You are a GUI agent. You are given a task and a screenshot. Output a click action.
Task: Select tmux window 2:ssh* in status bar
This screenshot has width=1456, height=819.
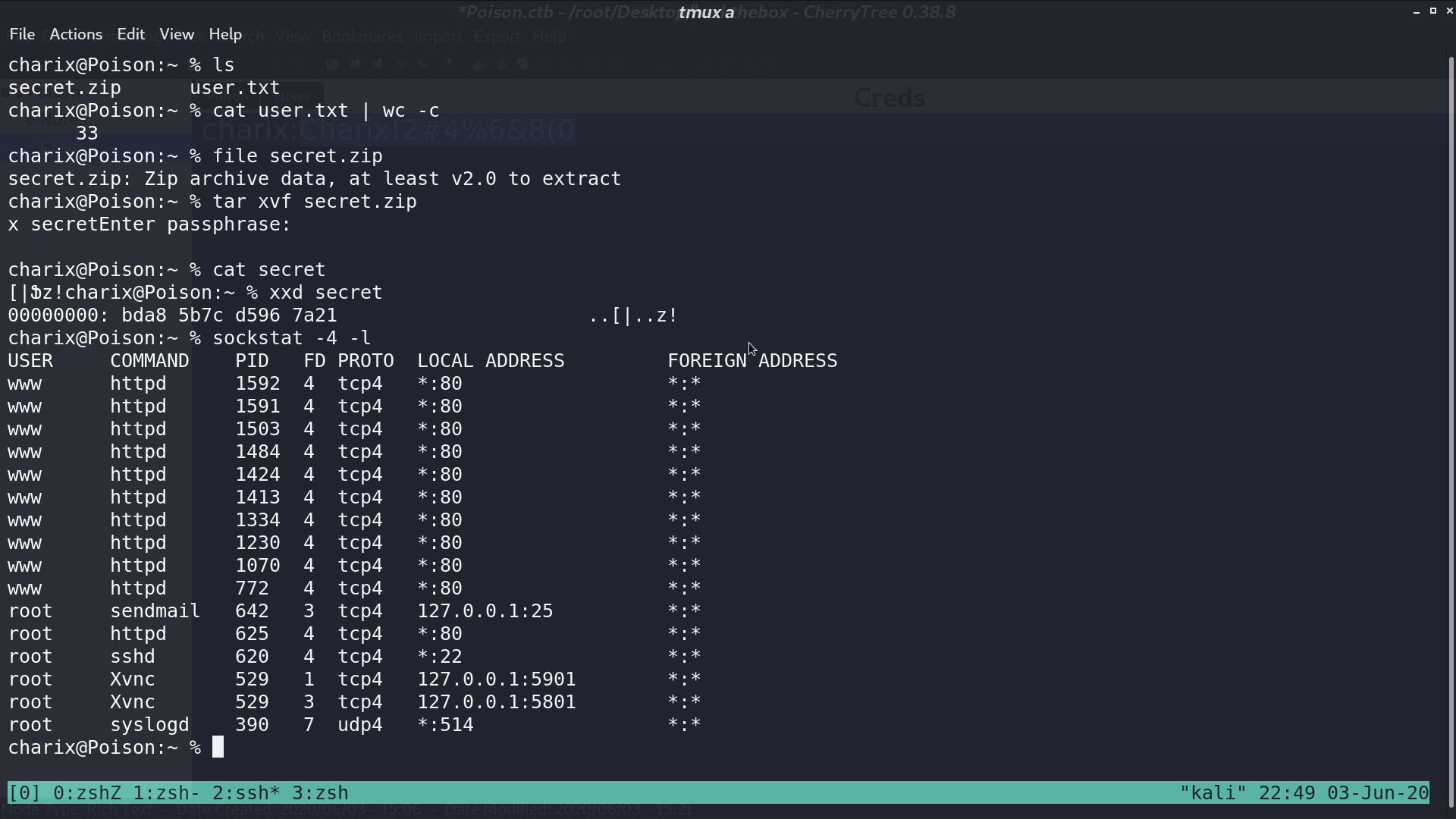point(246,793)
